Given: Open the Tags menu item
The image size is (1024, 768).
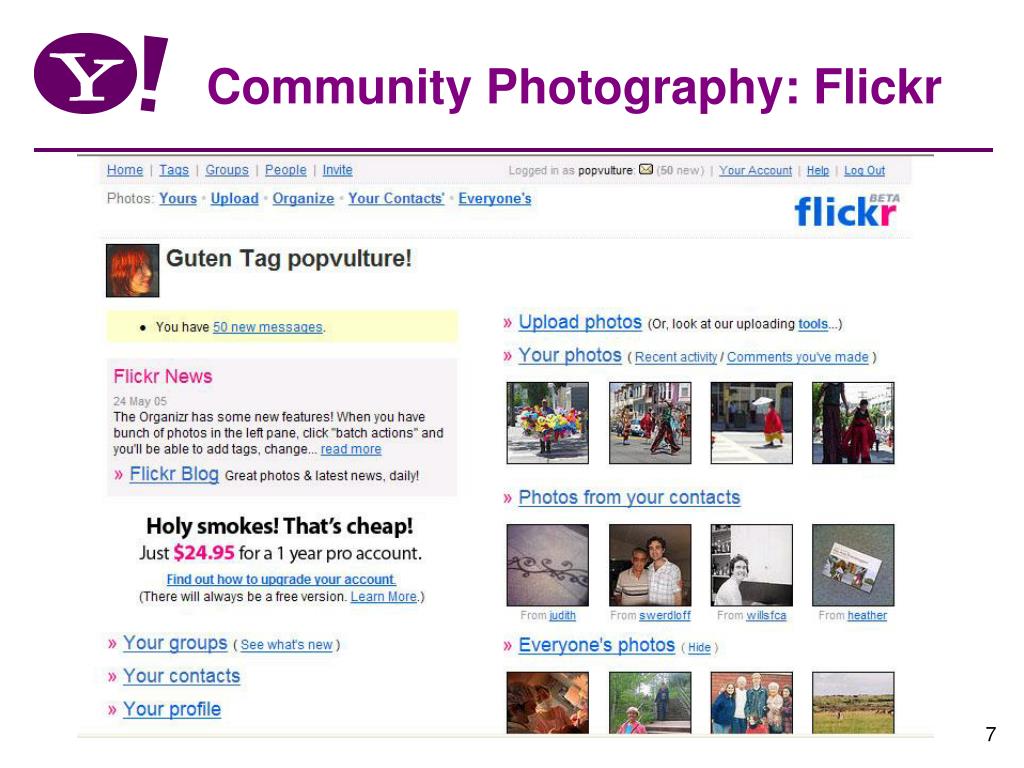Looking at the screenshot, I should pyautogui.click(x=174, y=170).
